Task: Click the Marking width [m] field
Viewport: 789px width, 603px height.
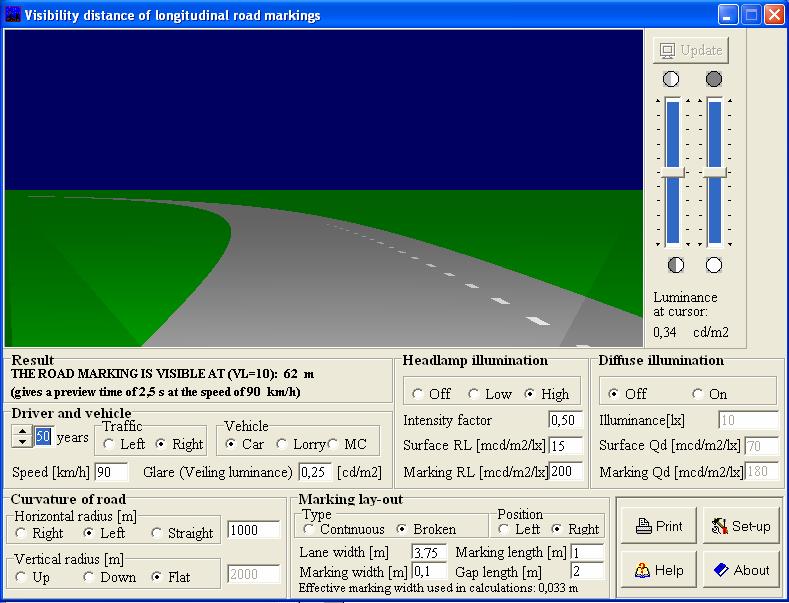Action: 429,571
